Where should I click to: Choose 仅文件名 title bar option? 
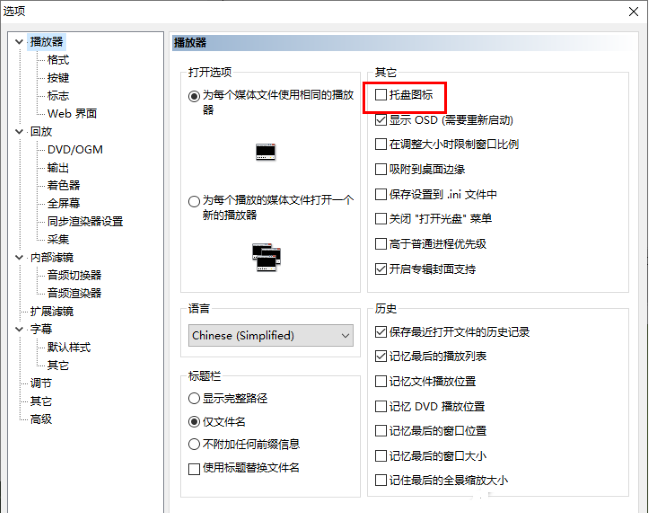[194, 422]
